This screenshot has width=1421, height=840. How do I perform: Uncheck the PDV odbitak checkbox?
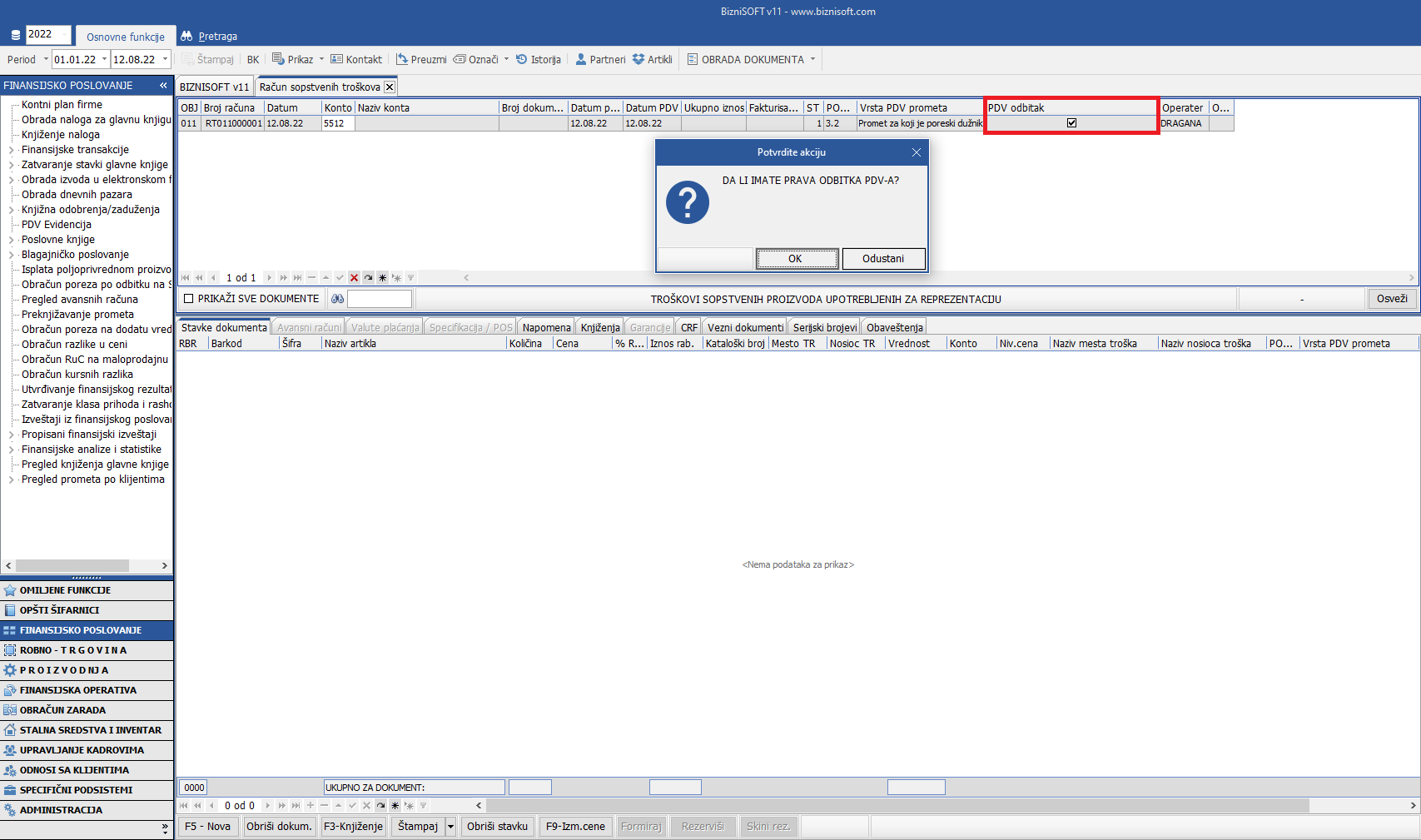pos(1071,123)
